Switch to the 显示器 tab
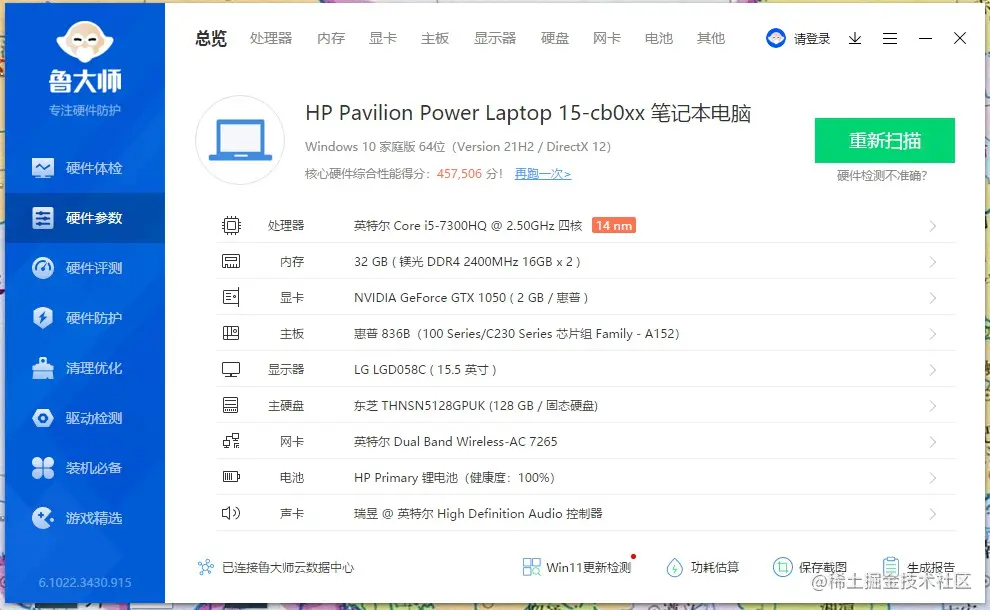The height and width of the screenshot is (610, 990). 495,39
